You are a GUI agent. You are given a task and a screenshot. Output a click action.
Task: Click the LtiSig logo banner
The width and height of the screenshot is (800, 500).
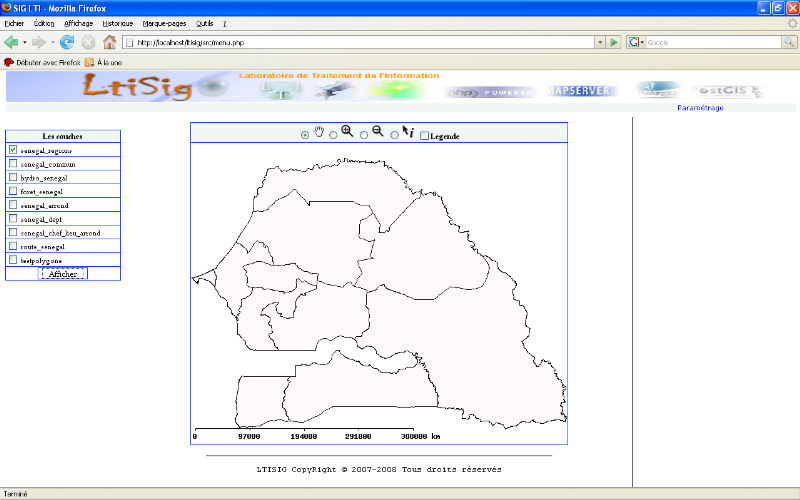pyautogui.click(x=138, y=87)
